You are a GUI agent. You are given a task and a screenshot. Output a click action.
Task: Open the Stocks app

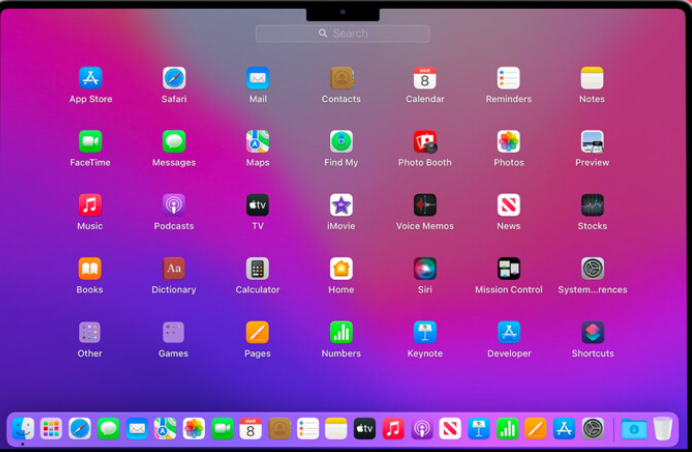[592, 205]
